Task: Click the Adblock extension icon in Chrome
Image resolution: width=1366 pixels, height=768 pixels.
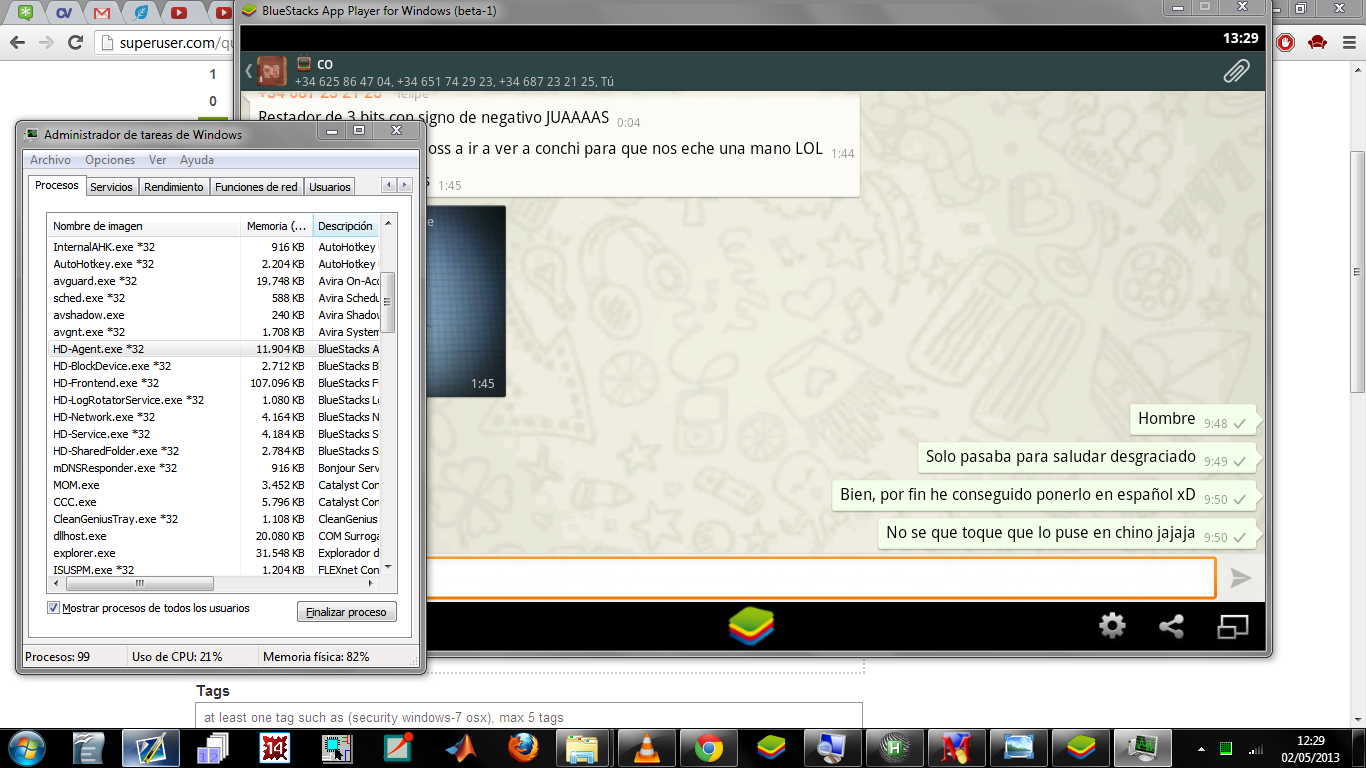Action: [x=1287, y=42]
